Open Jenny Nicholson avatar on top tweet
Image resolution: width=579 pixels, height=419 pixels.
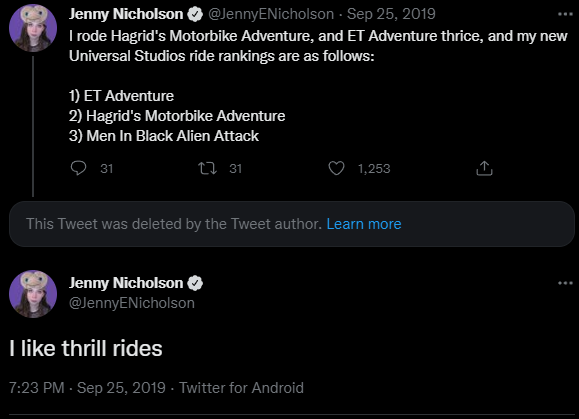[33, 28]
